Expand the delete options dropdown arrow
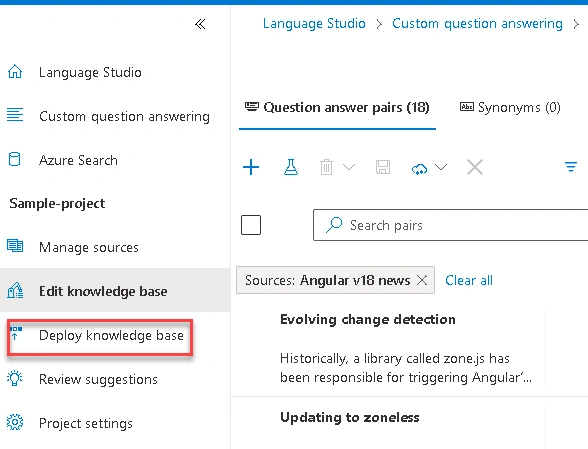The width and height of the screenshot is (588, 449). point(349,167)
